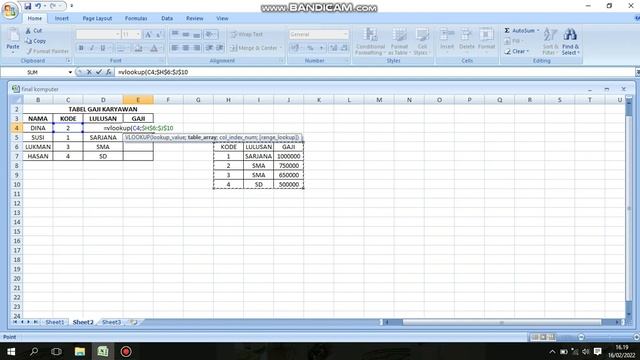This screenshot has height=360, width=640.
Task: Select cell with name LUKMAN
Action: [x=38, y=147]
